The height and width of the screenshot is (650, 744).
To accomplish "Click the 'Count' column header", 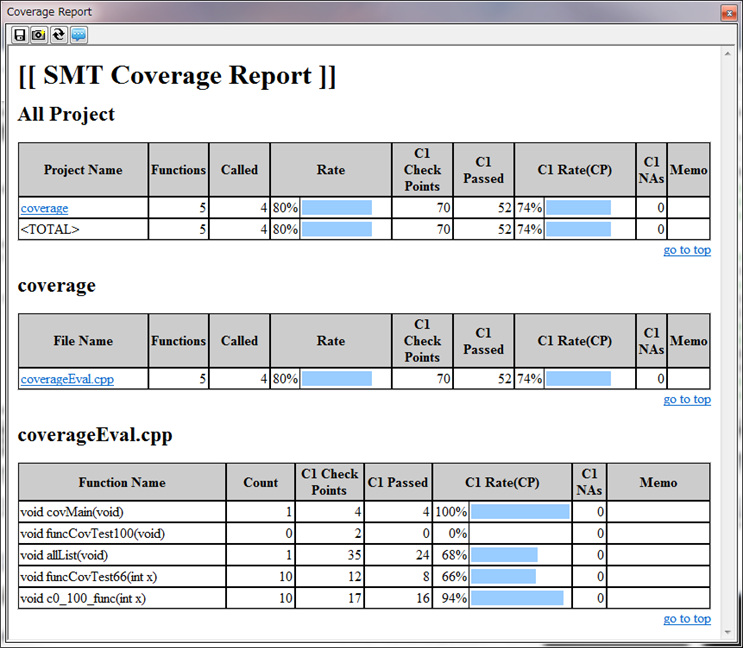I will pos(260,483).
